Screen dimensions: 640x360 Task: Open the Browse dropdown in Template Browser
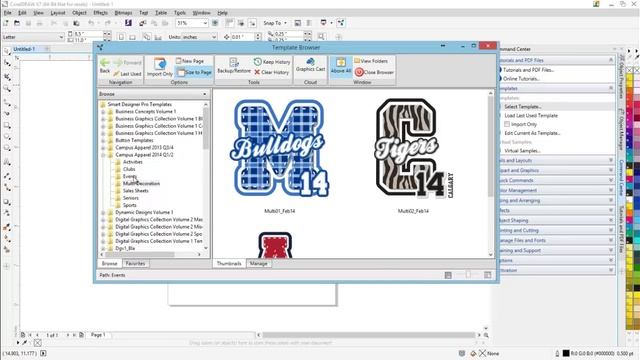pyautogui.click(x=204, y=94)
